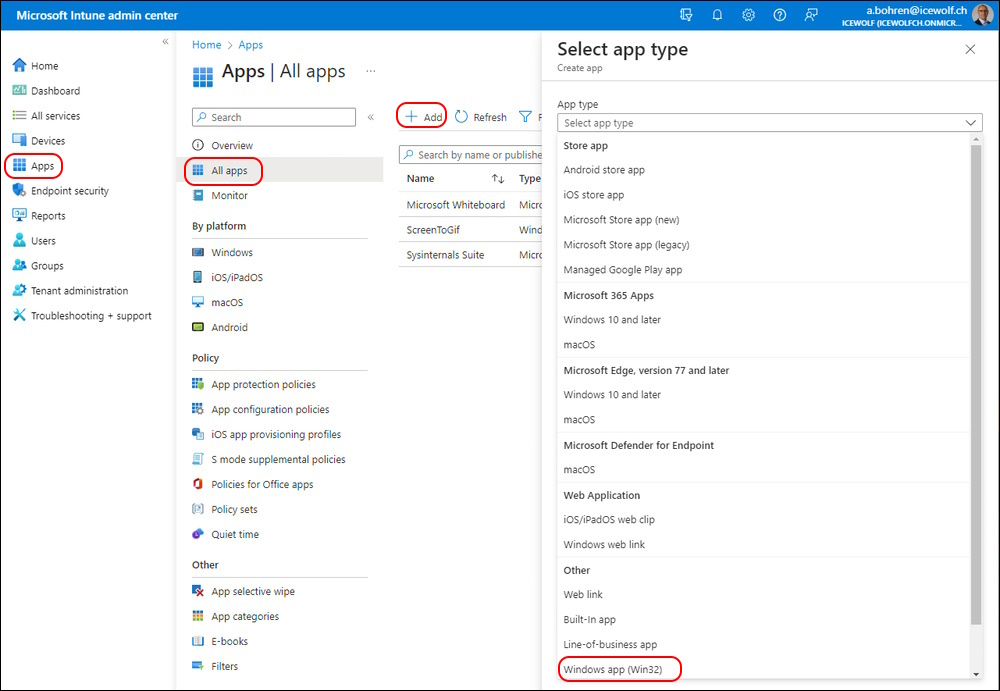Select Built-In app option

[x=589, y=620]
